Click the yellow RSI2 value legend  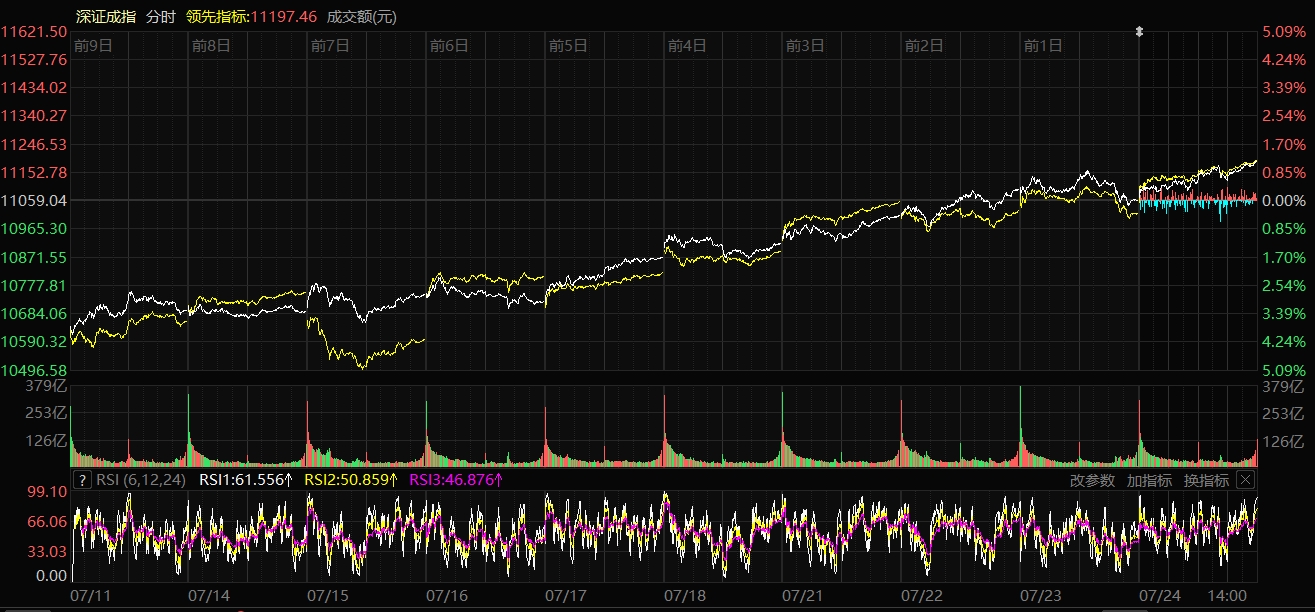pos(351,480)
